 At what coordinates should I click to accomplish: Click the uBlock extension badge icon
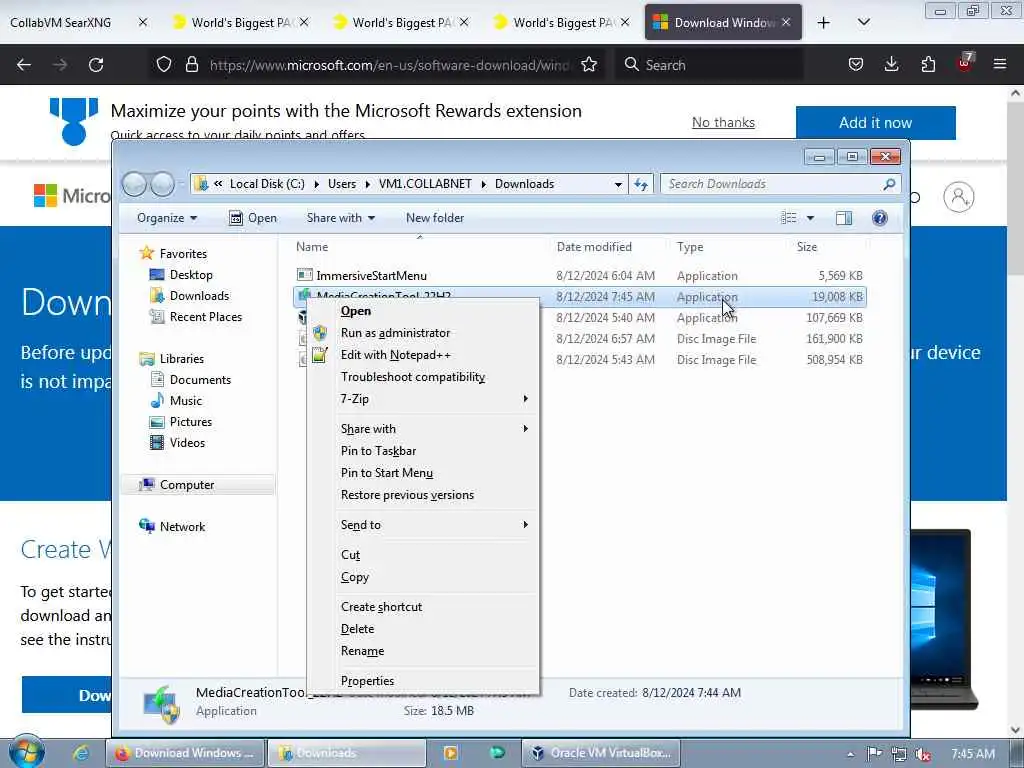click(x=965, y=63)
